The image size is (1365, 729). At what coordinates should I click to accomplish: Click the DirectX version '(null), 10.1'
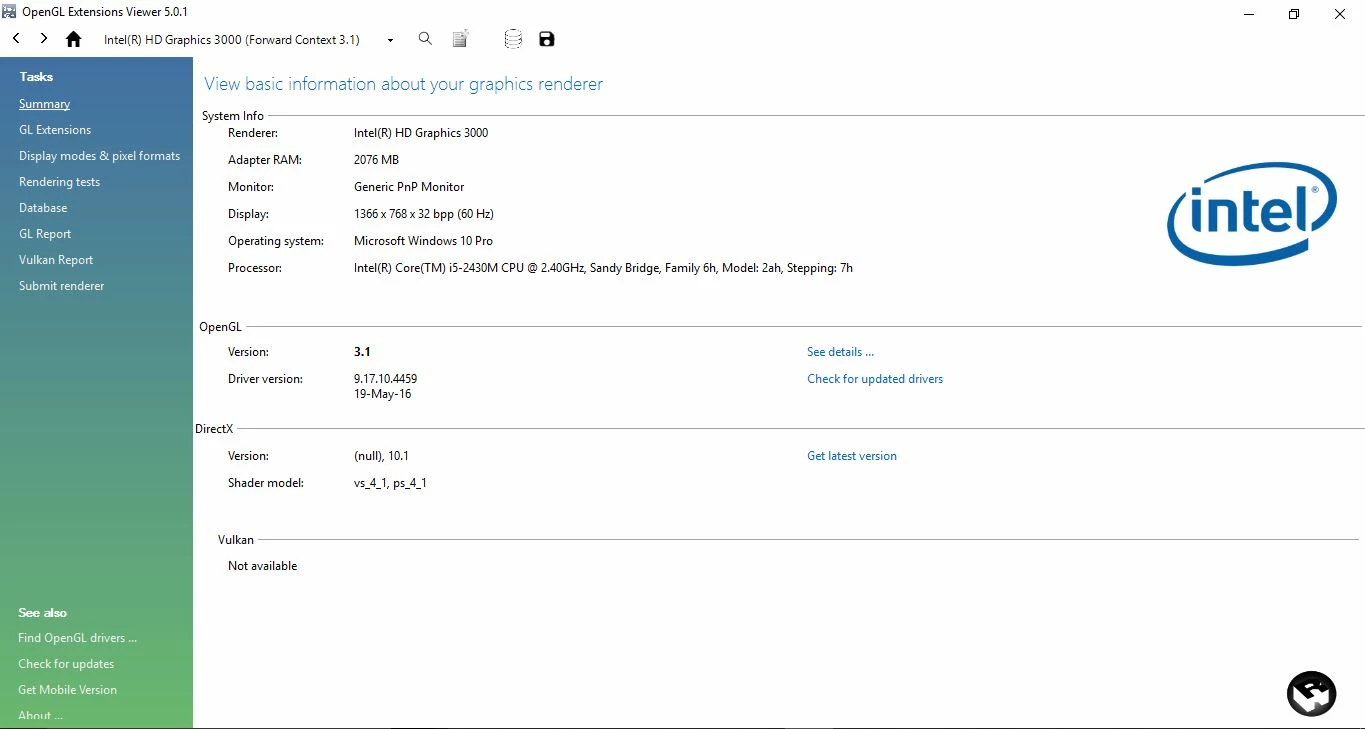click(381, 456)
